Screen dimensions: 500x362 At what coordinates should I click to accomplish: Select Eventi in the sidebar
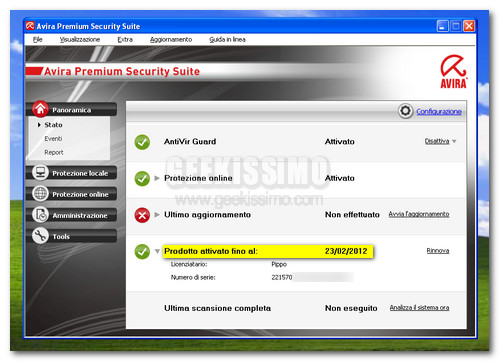[x=53, y=138]
